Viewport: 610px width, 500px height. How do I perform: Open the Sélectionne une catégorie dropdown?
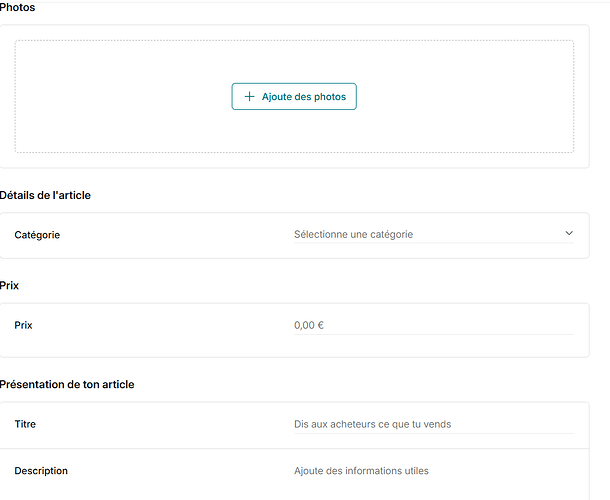tap(434, 235)
